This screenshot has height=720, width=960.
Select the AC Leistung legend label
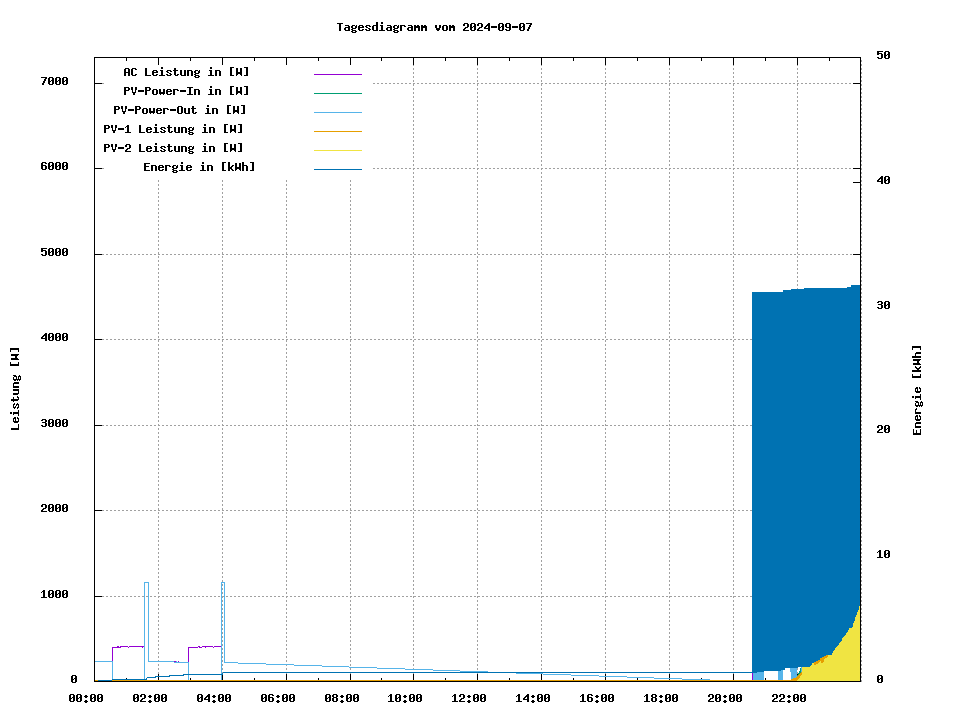pyautogui.click(x=186, y=72)
